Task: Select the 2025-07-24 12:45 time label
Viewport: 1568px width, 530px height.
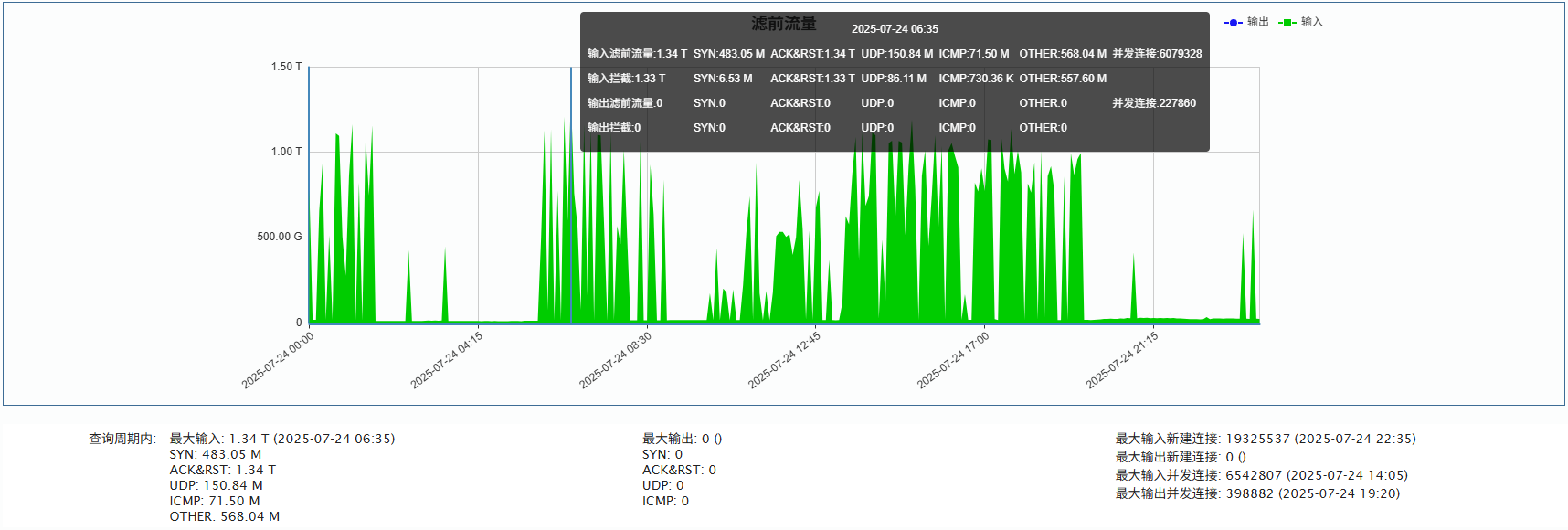Action: click(785, 360)
